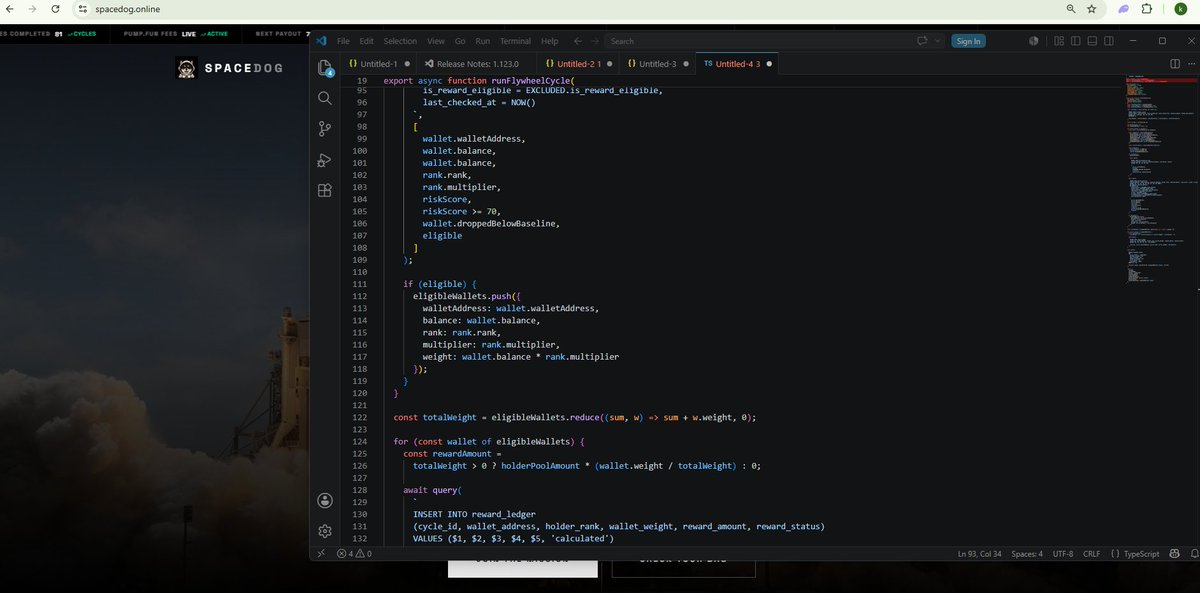The width and height of the screenshot is (1200, 593).
Task: Open the Extensions view
Action: pyautogui.click(x=324, y=191)
